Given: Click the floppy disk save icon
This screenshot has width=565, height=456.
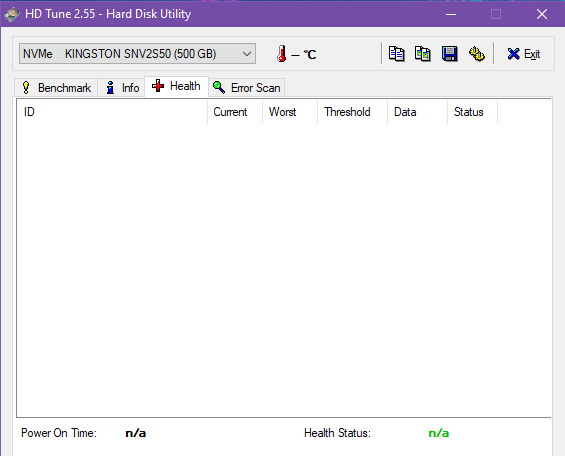Looking at the screenshot, I should pyautogui.click(x=449, y=54).
